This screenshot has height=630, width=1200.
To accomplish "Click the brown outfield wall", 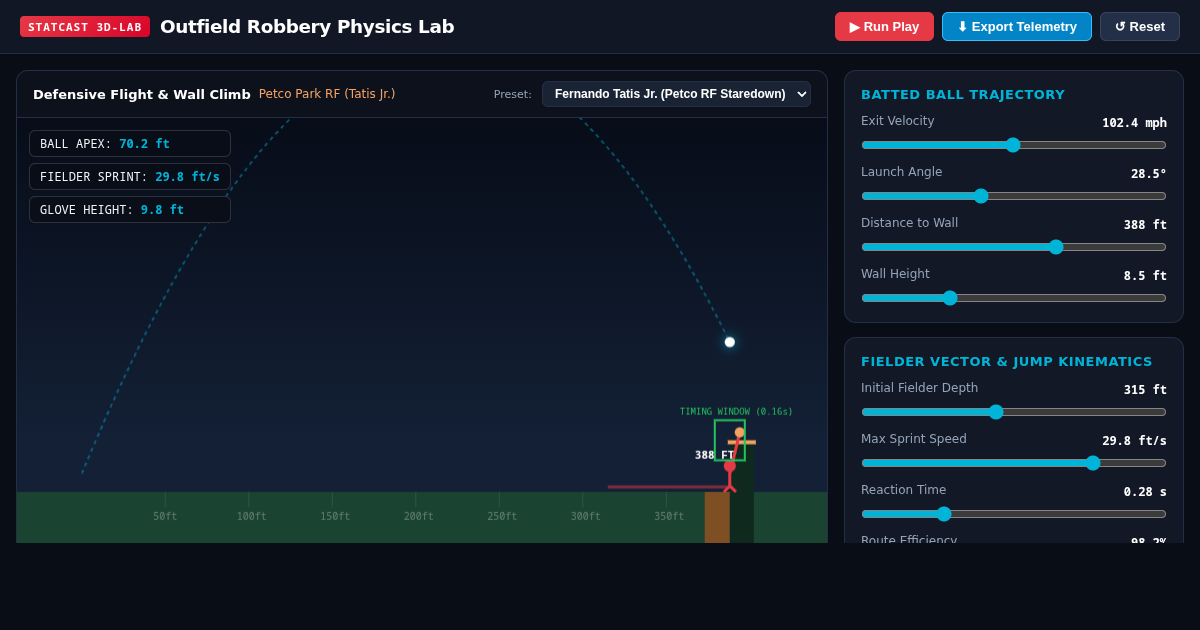I will click(717, 517).
